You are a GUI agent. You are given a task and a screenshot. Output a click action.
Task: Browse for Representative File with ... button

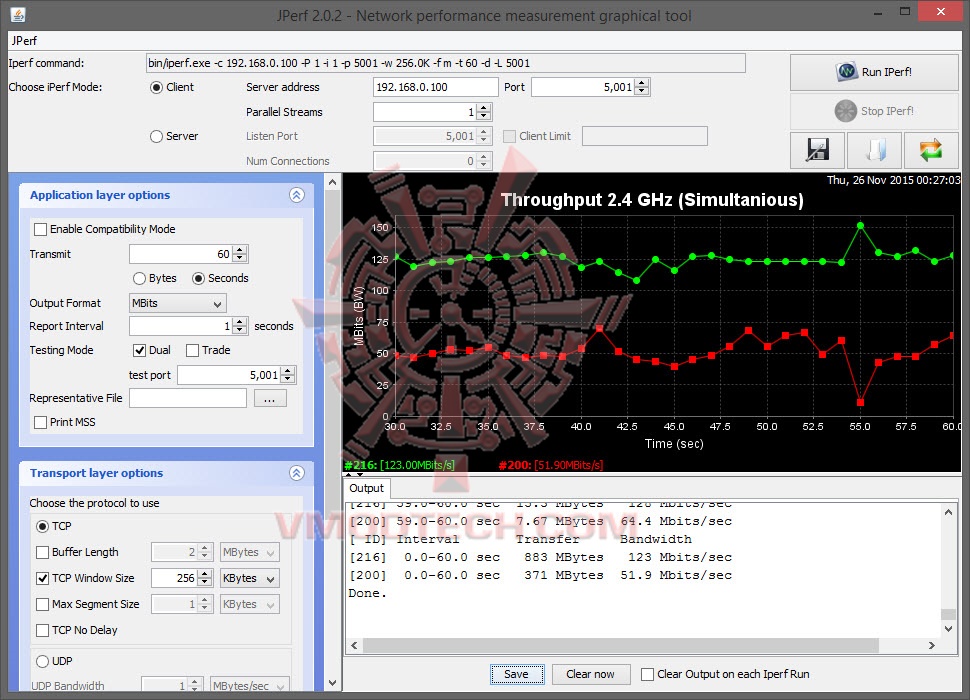(x=270, y=398)
